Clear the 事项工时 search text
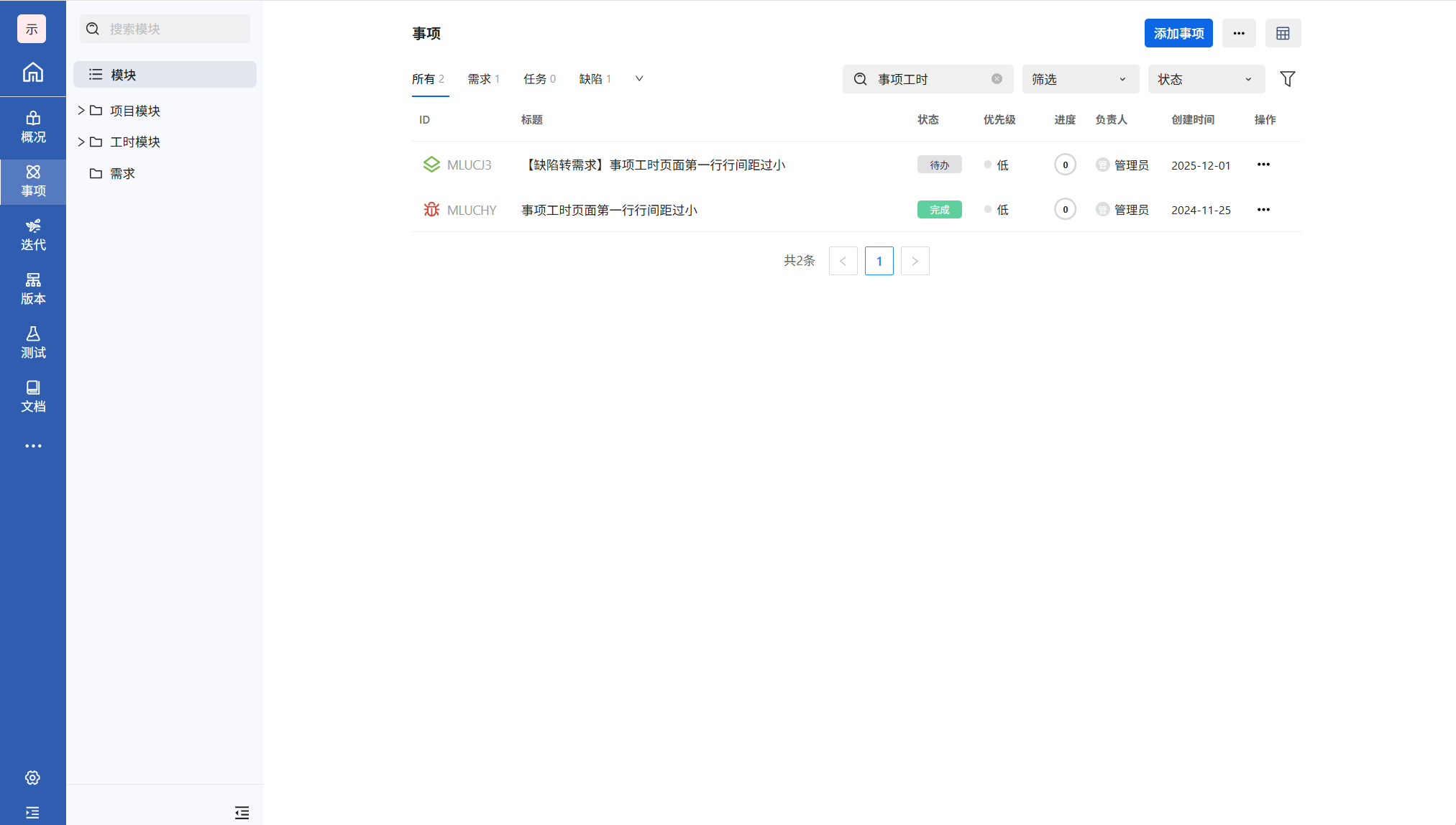 (997, 79)
